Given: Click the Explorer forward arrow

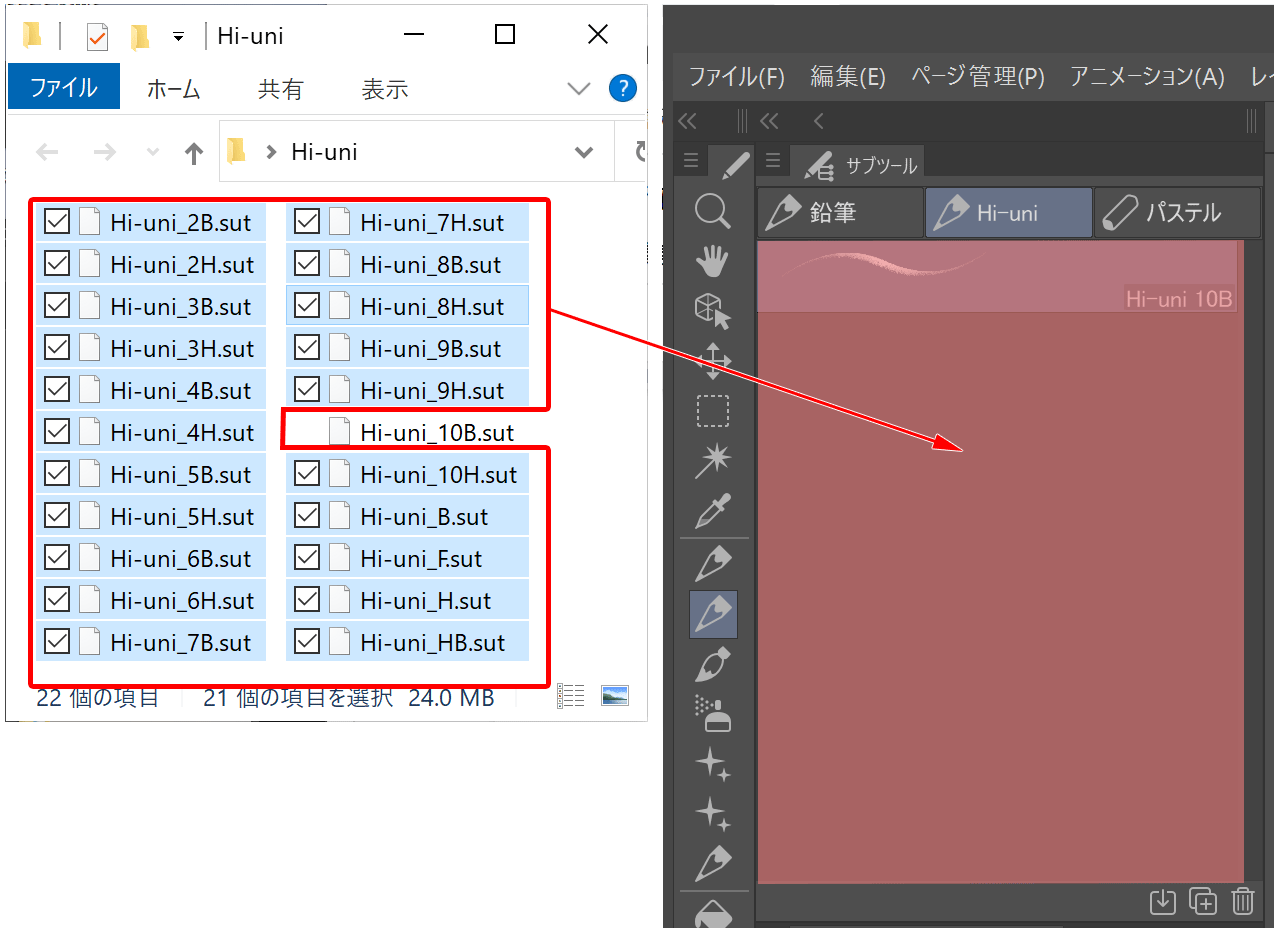Looking at the screenshot, I should pyautogui.click(x=104, y=152).
